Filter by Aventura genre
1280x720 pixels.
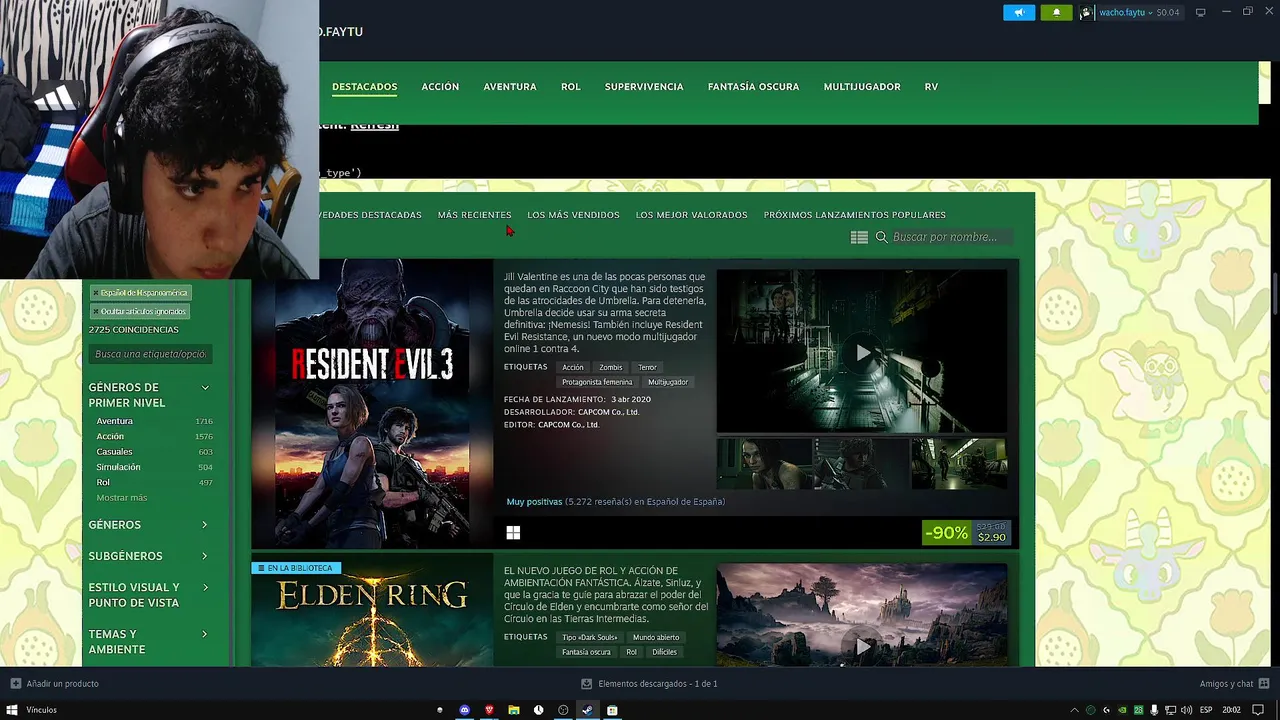pyautogui.click(x=115, y=421)
